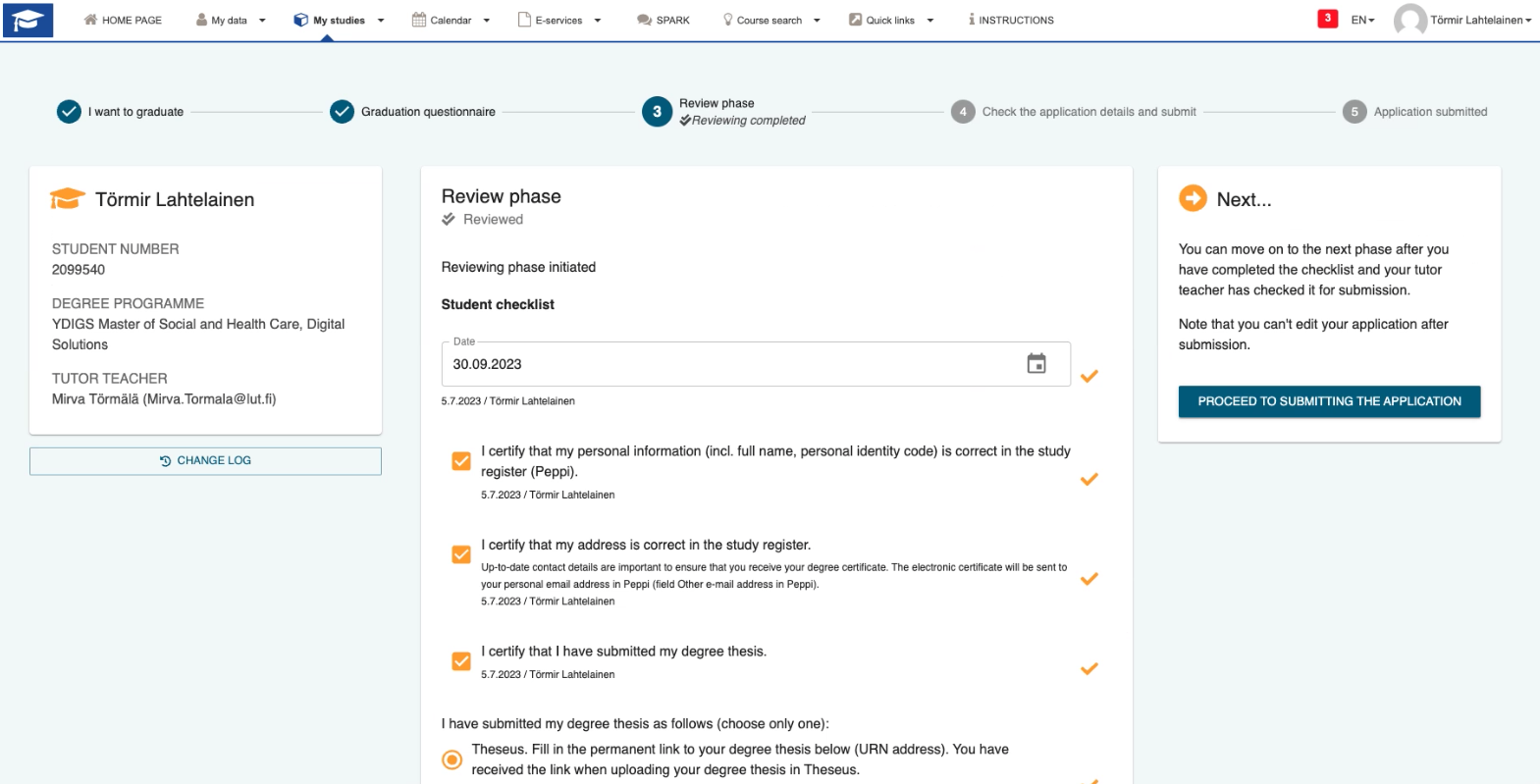Click step 4 circle in progress stepper
This screenshot has width=1540, height=784.
pyautogui.click(x=963, y=112)
